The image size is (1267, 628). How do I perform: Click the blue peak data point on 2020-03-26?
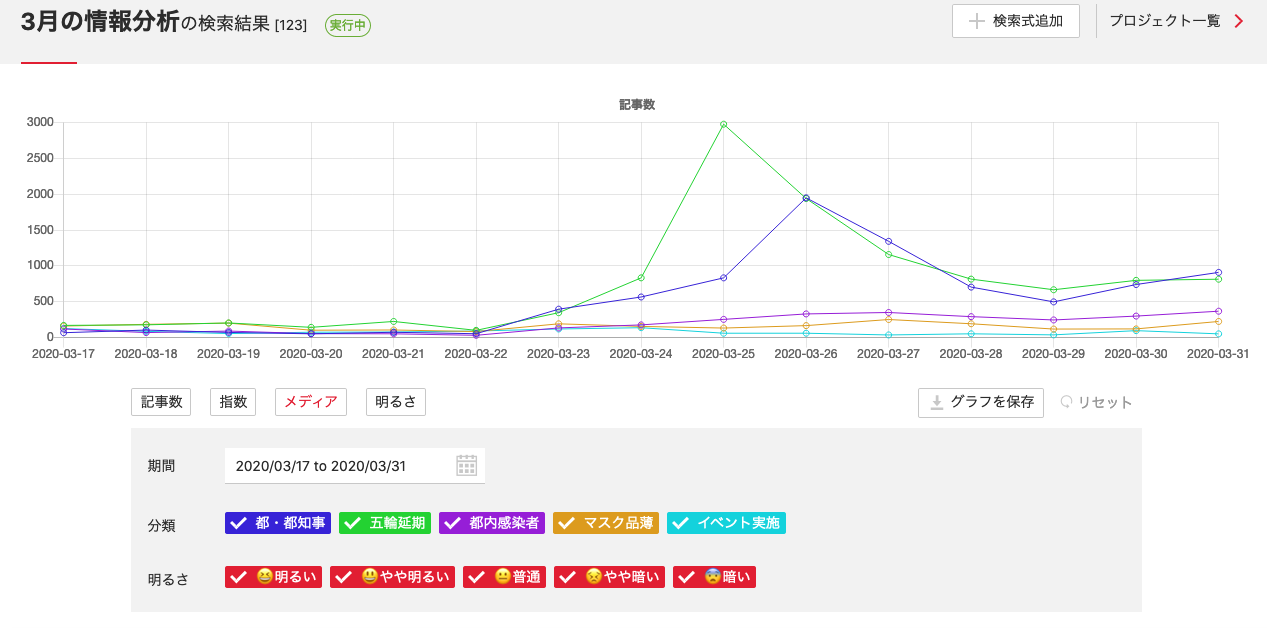806,198
